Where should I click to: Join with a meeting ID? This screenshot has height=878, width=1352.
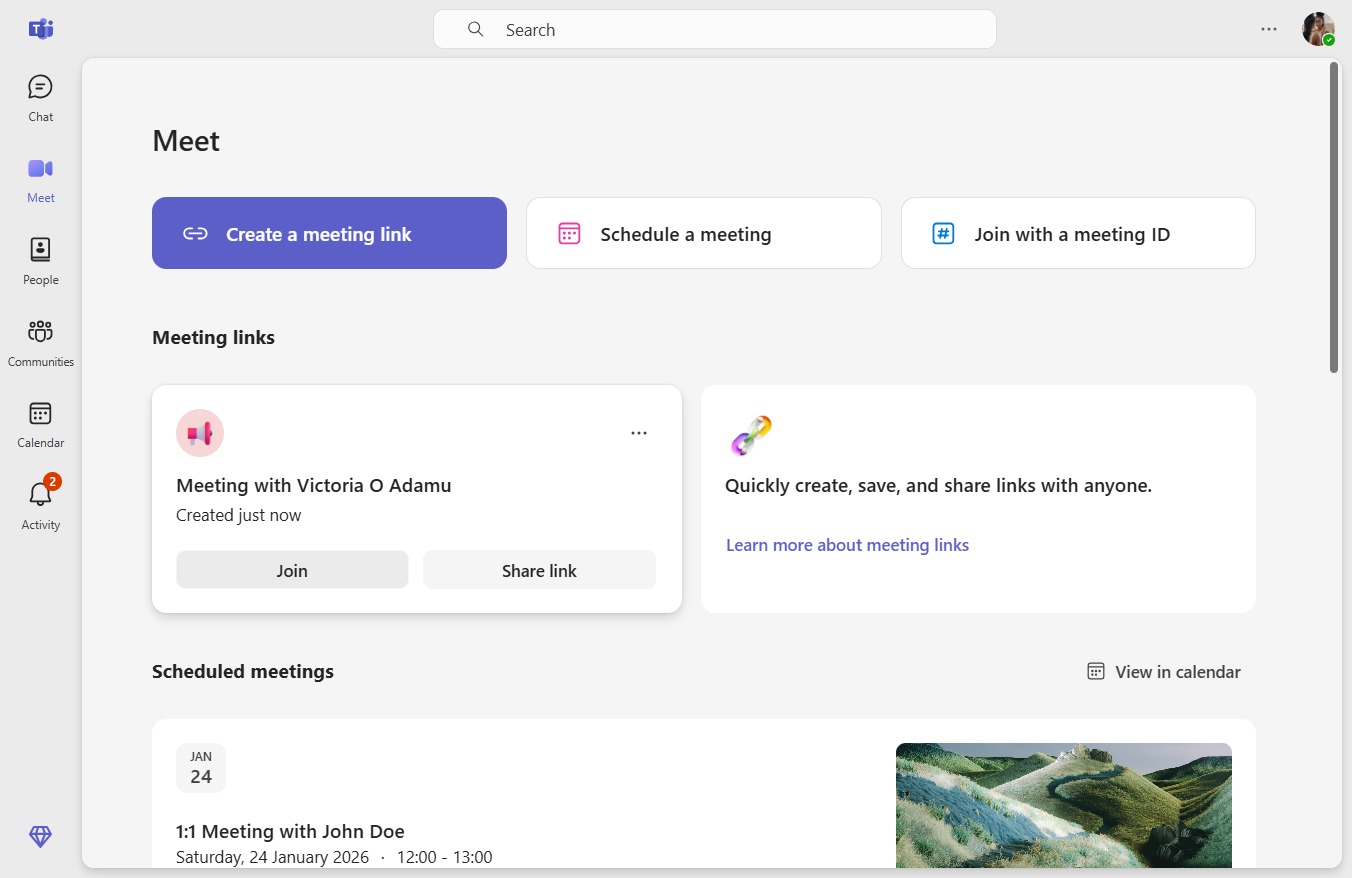[x=1078, y=233]
